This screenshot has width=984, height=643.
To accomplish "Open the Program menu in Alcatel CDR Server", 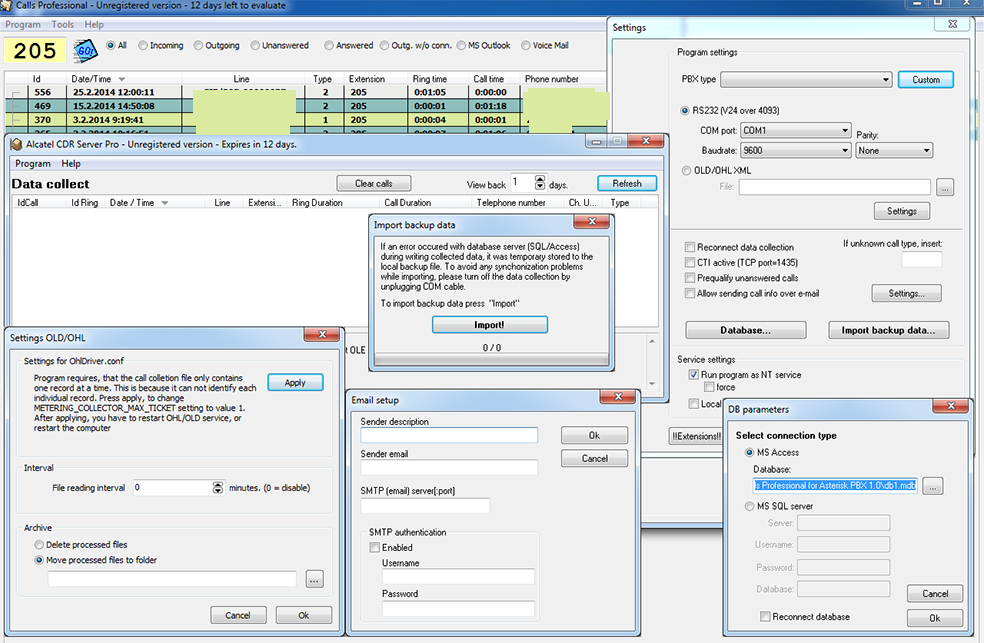I will click(33, 164).
